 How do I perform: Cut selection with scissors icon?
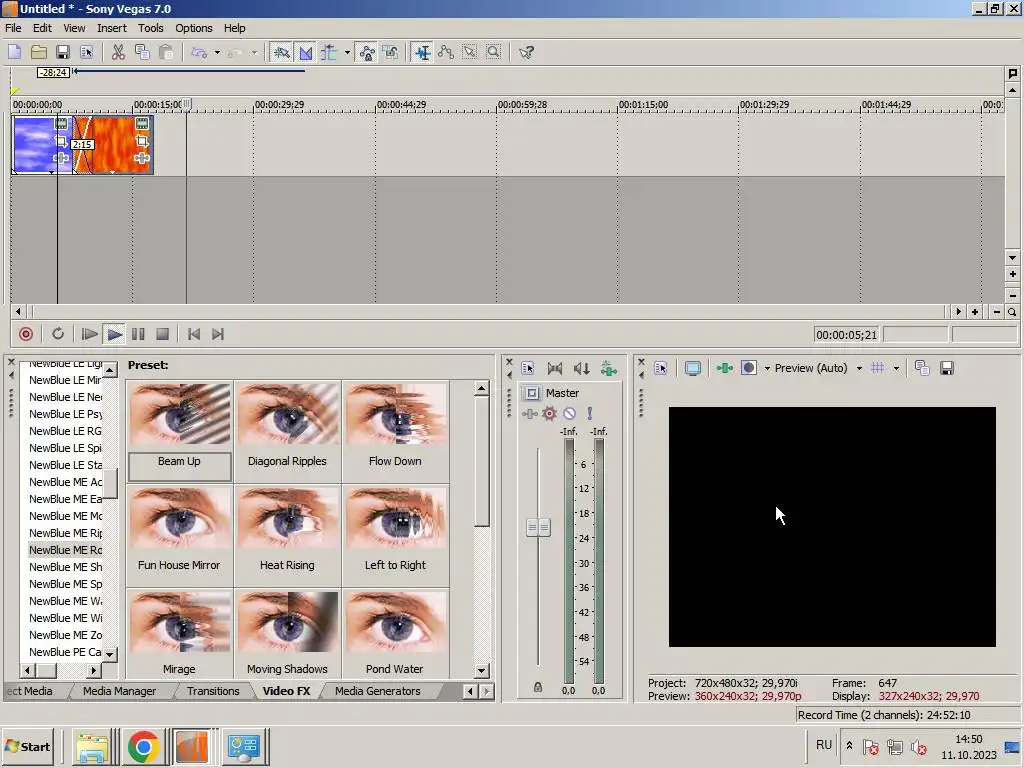pyautogui.click(x=118, y=52)
